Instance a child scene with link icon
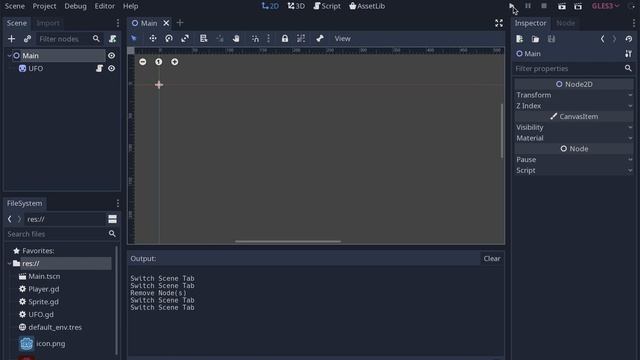The width and height of the screenshot is (640, 360). 27,39
